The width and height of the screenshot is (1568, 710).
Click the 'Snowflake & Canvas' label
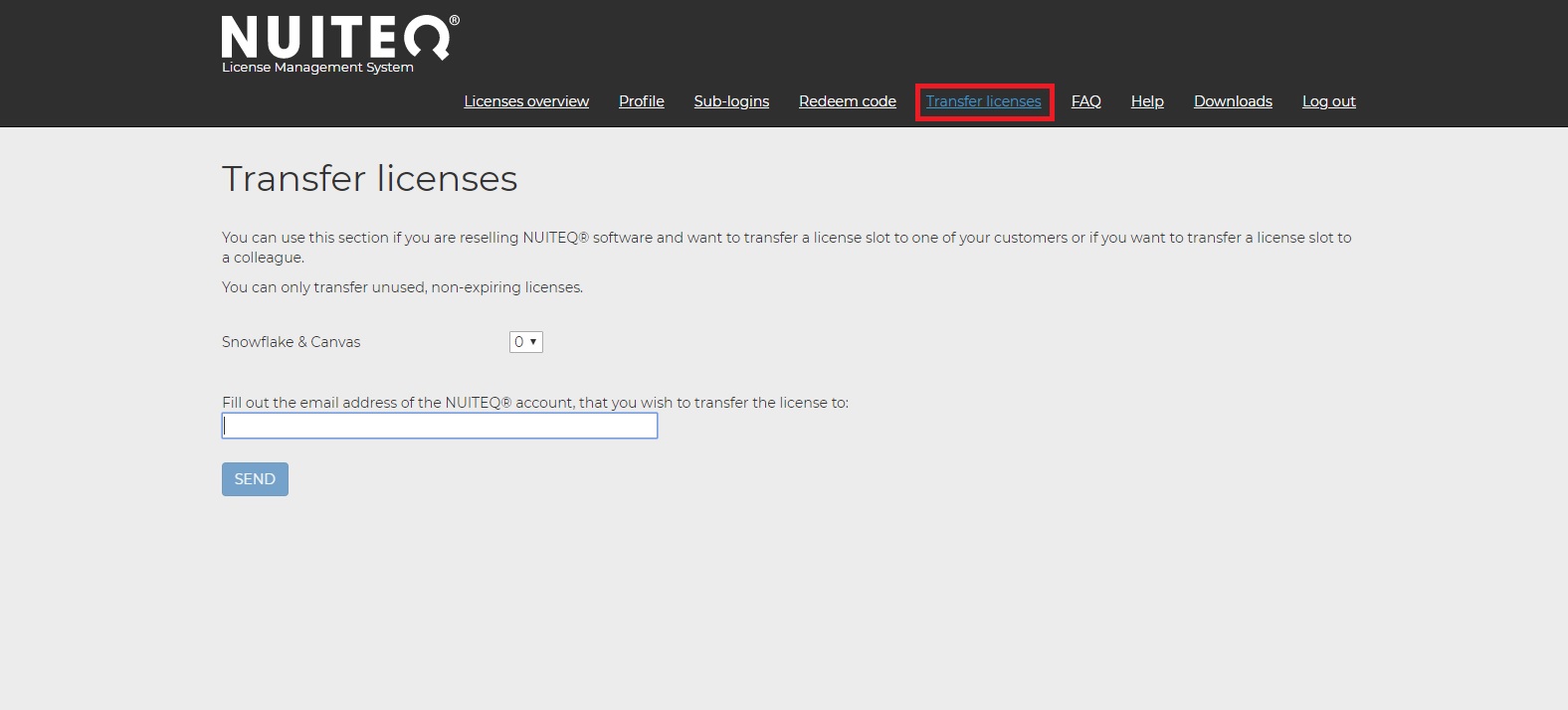pos(292,342)
